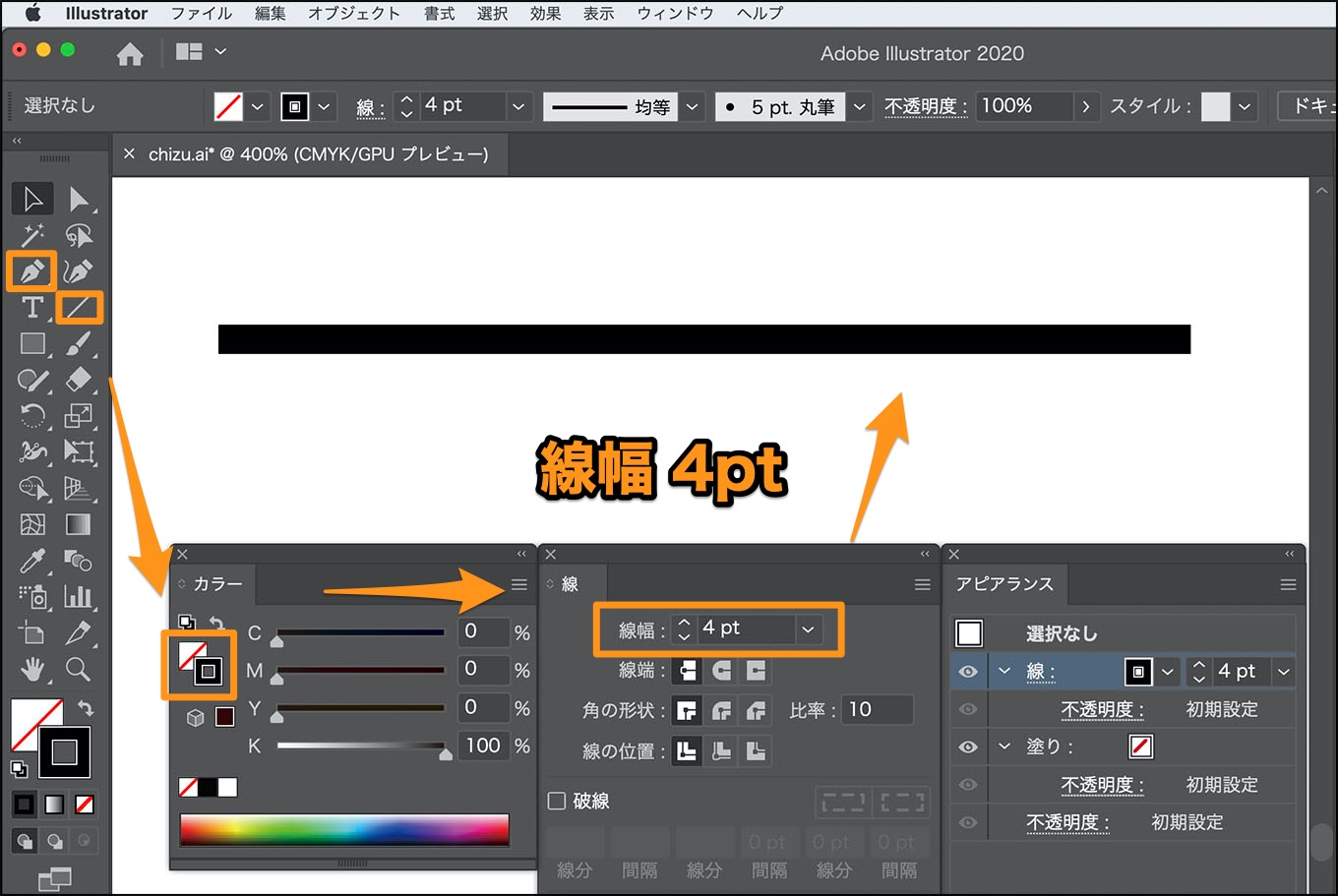Select the Paintbrush tool

79,343
